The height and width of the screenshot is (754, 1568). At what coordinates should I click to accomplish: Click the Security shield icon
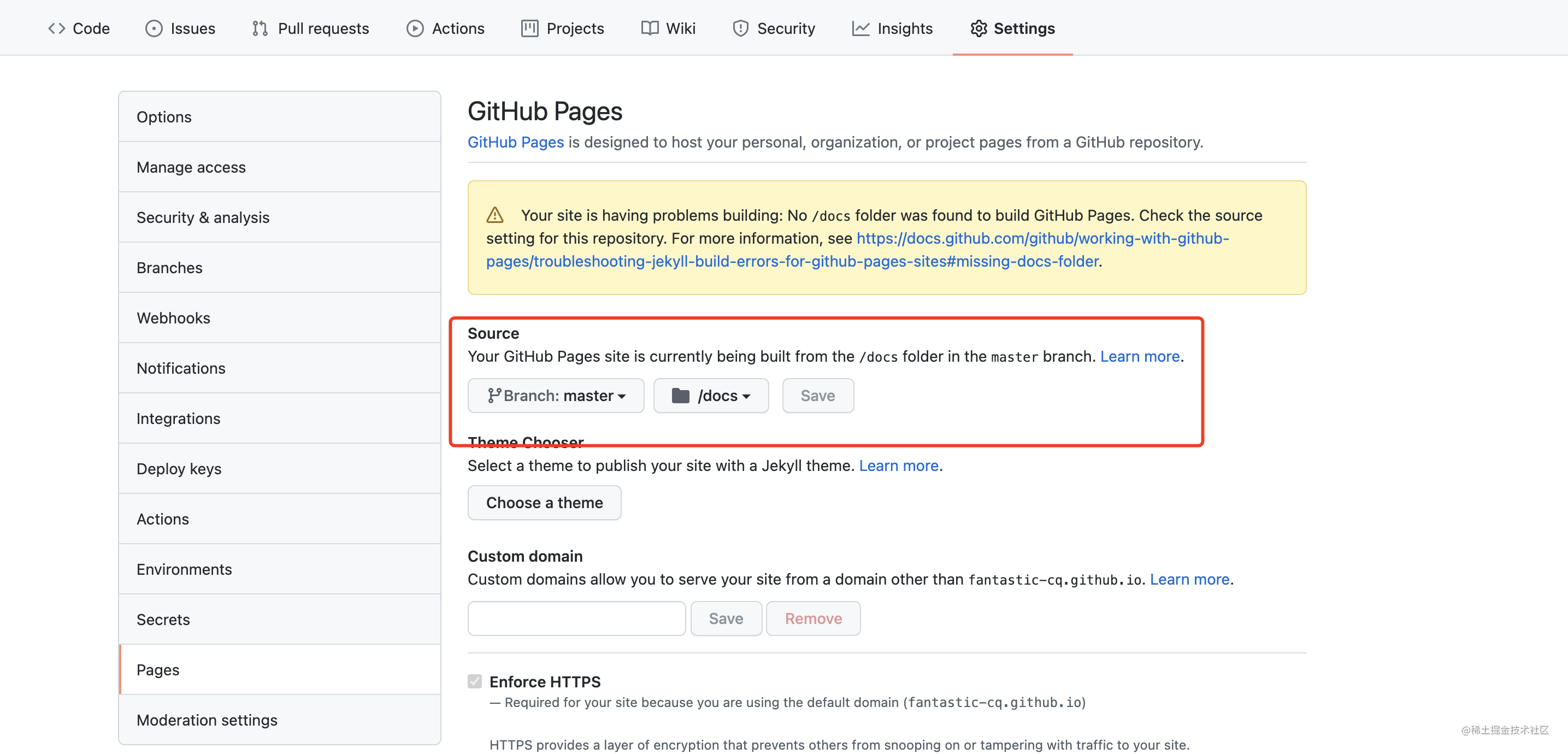coord(740,28)
